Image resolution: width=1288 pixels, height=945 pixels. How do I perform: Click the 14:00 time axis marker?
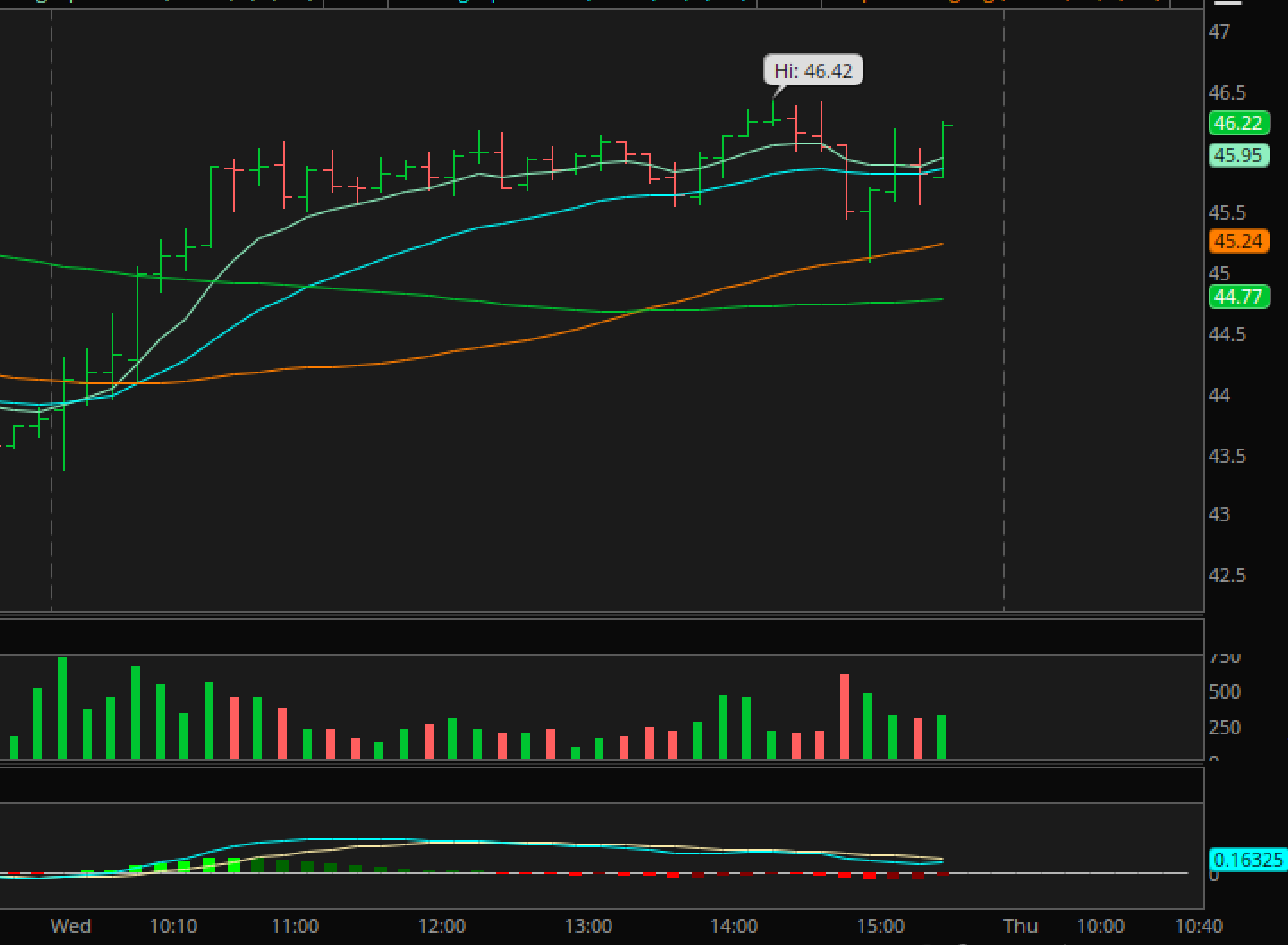point(734,926)
